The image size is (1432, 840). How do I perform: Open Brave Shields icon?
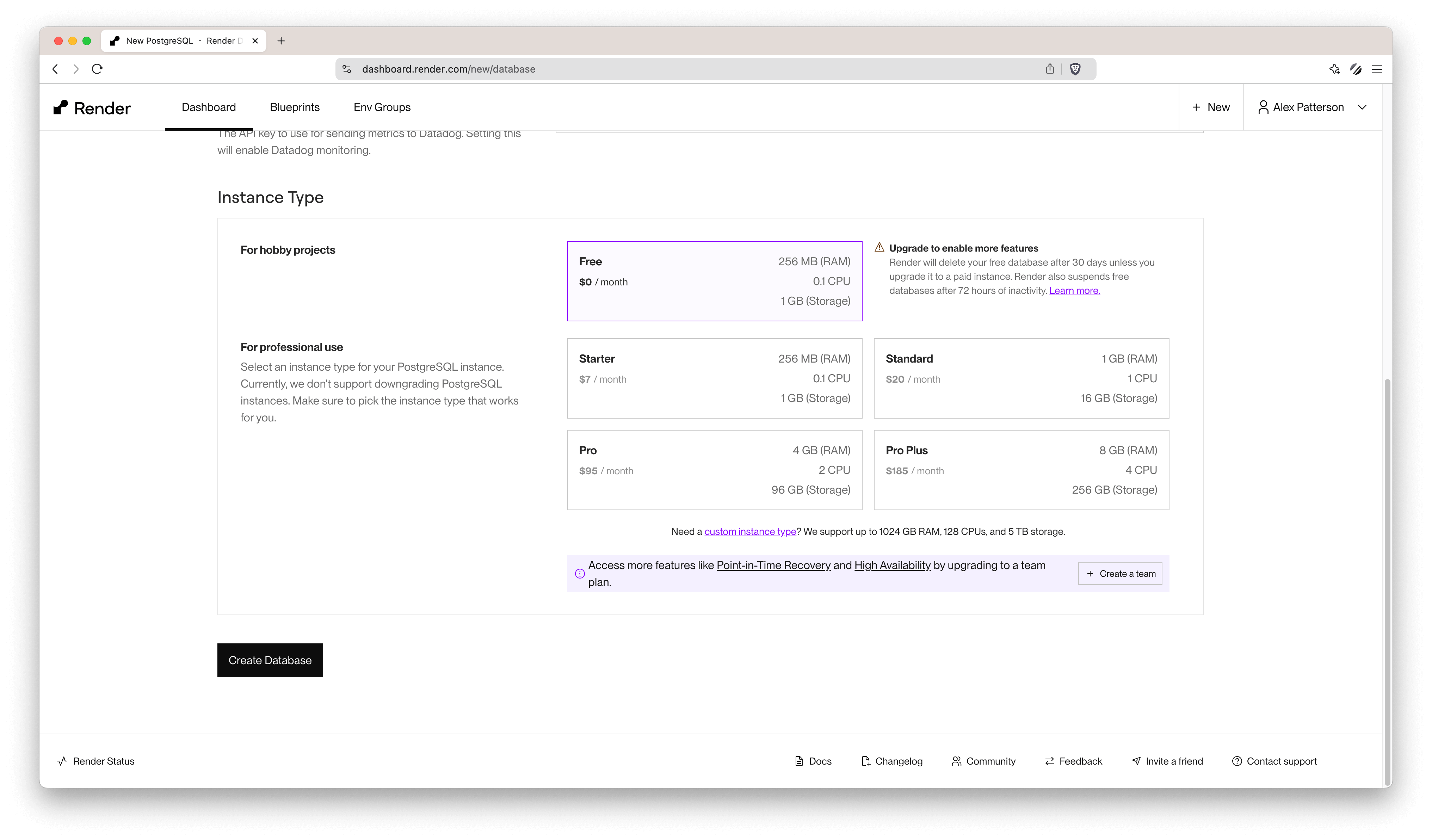(x=1075, y=69)
